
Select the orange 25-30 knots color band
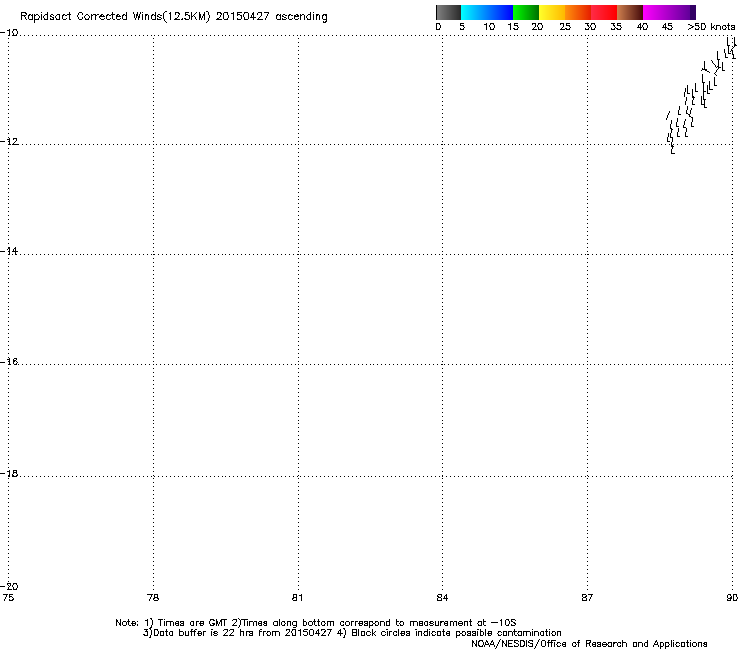(x=578, y=12)
